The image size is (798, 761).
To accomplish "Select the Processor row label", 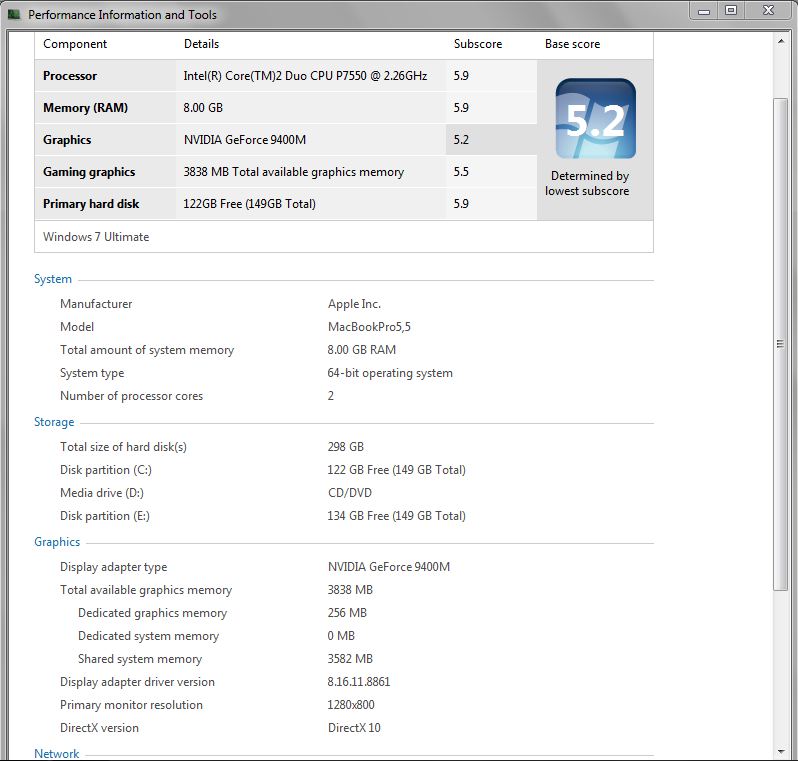I will [70, 76].
